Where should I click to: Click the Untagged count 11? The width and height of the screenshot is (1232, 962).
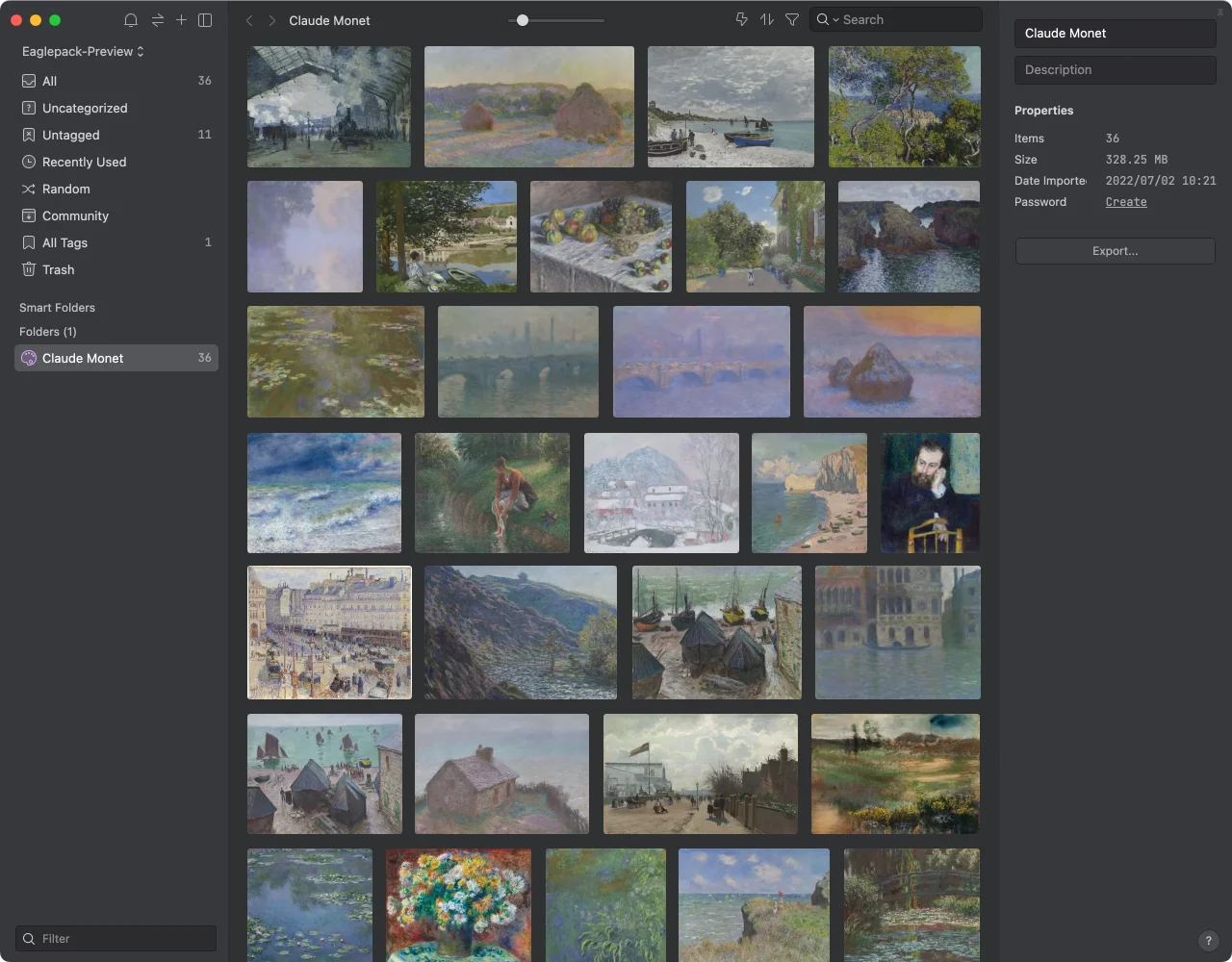[x=204, y=135]
